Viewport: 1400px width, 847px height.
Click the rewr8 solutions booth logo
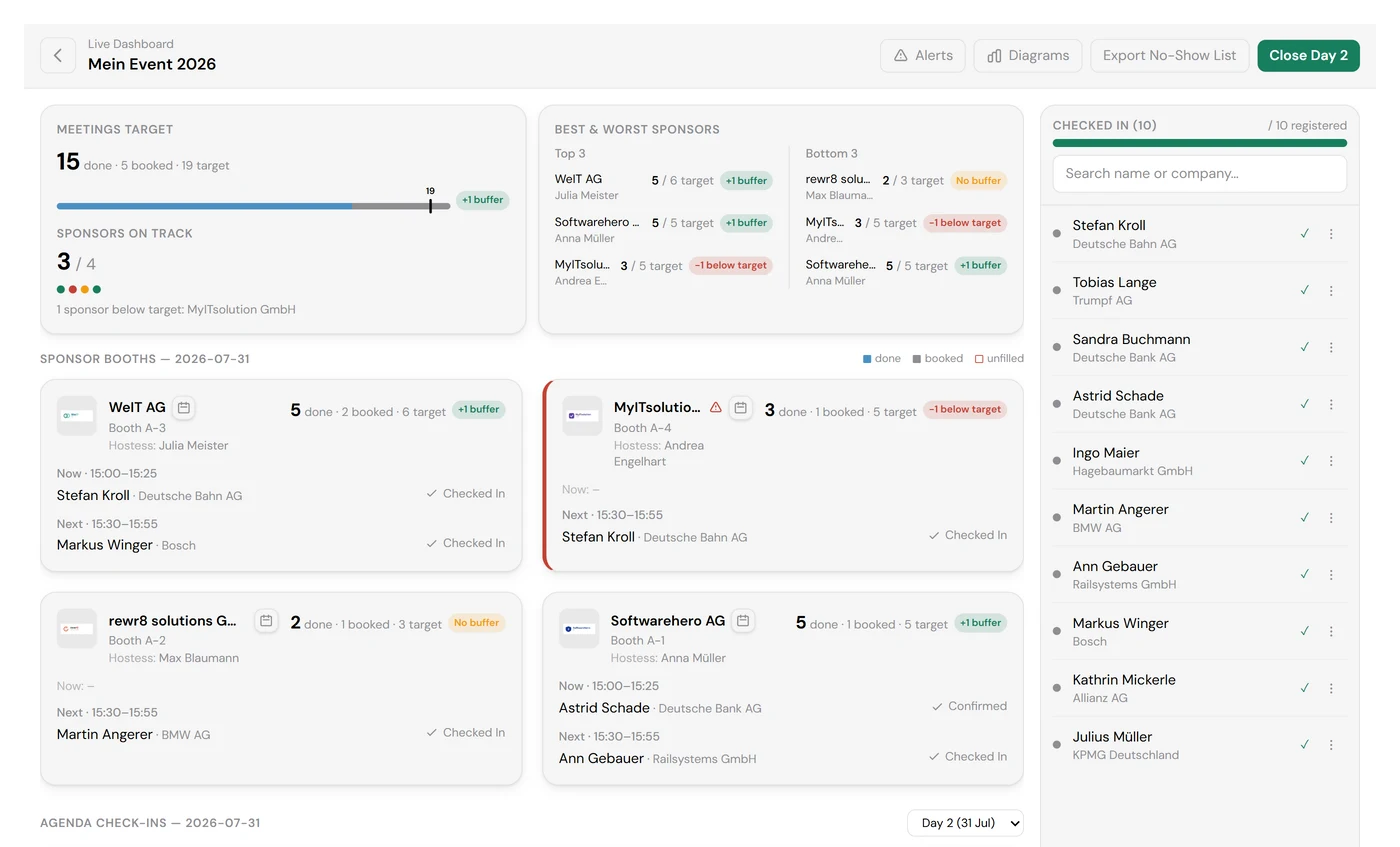[77, 629]
